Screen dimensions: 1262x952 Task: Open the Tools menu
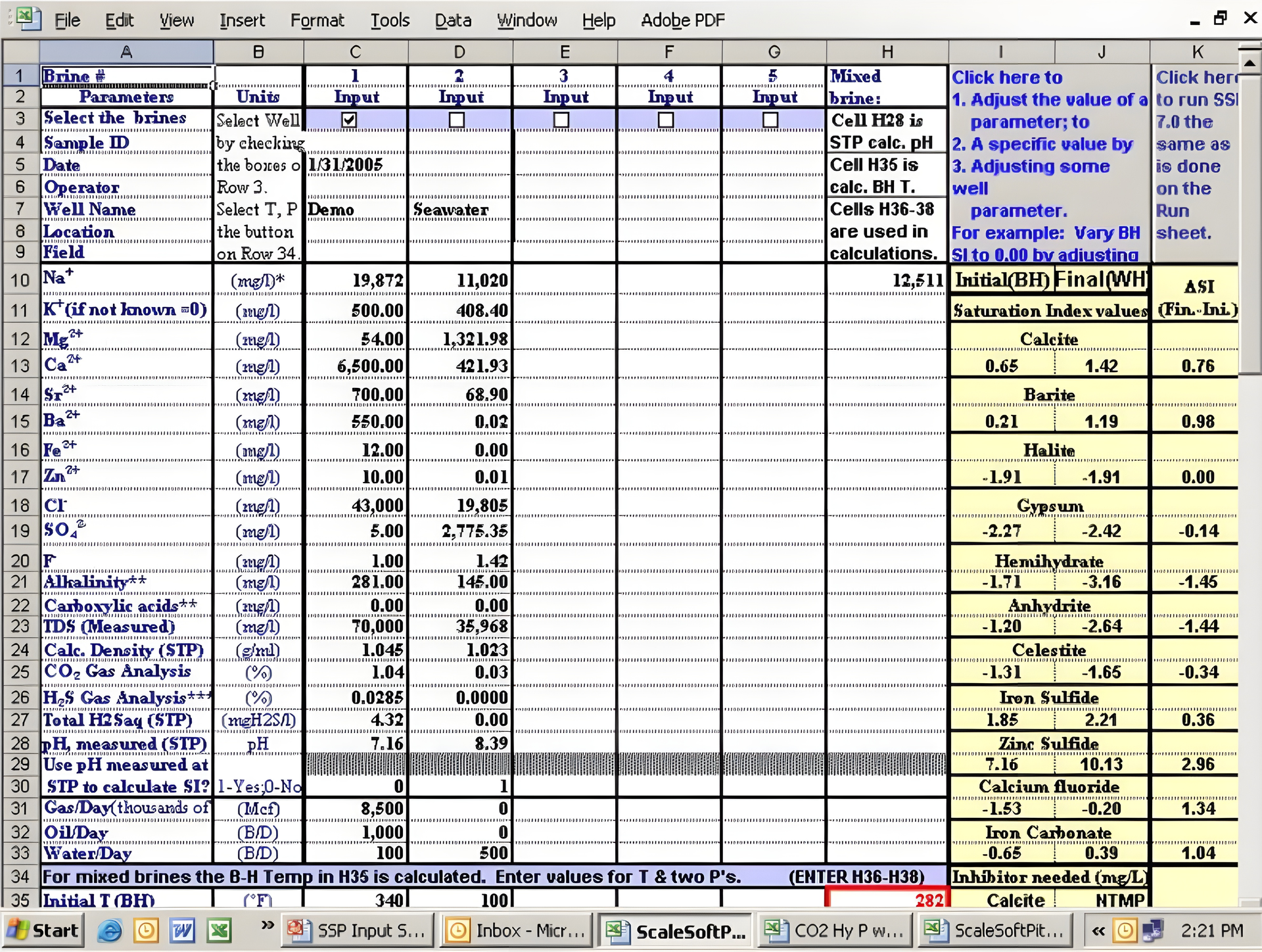coord(390,20)
